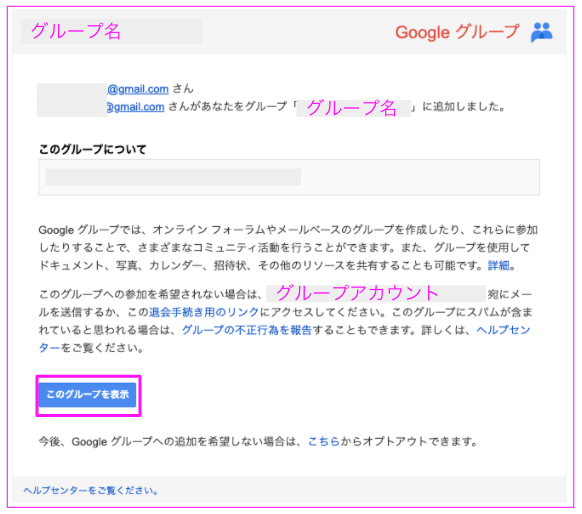Open the ヘルプセンター link in the paragraph

click(x=503, y=330)
